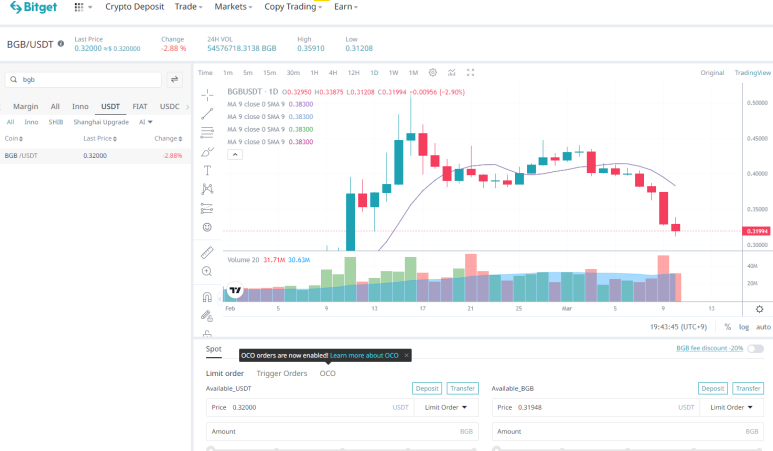The height and width of the screenshot is (451, 773).
Task: Open the BGB fee discount -20% link
Action: [x=709, y=348]
